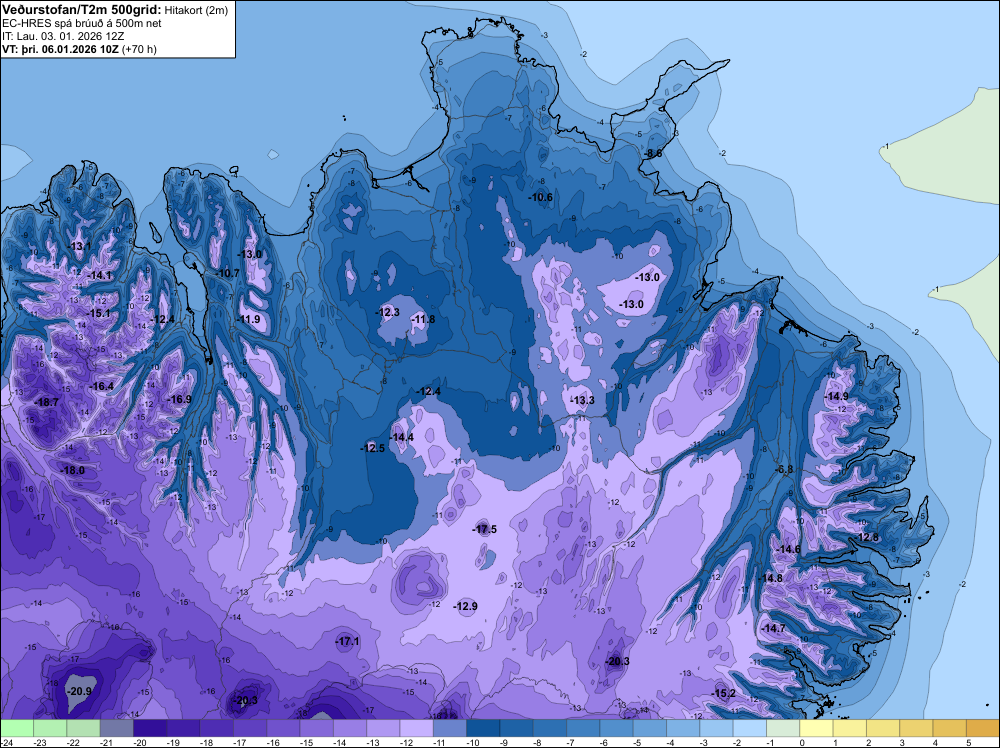This screenshot has width=1000, height=748.
Task: Select the legend swatch labeled -17
Action: point(250,728)
